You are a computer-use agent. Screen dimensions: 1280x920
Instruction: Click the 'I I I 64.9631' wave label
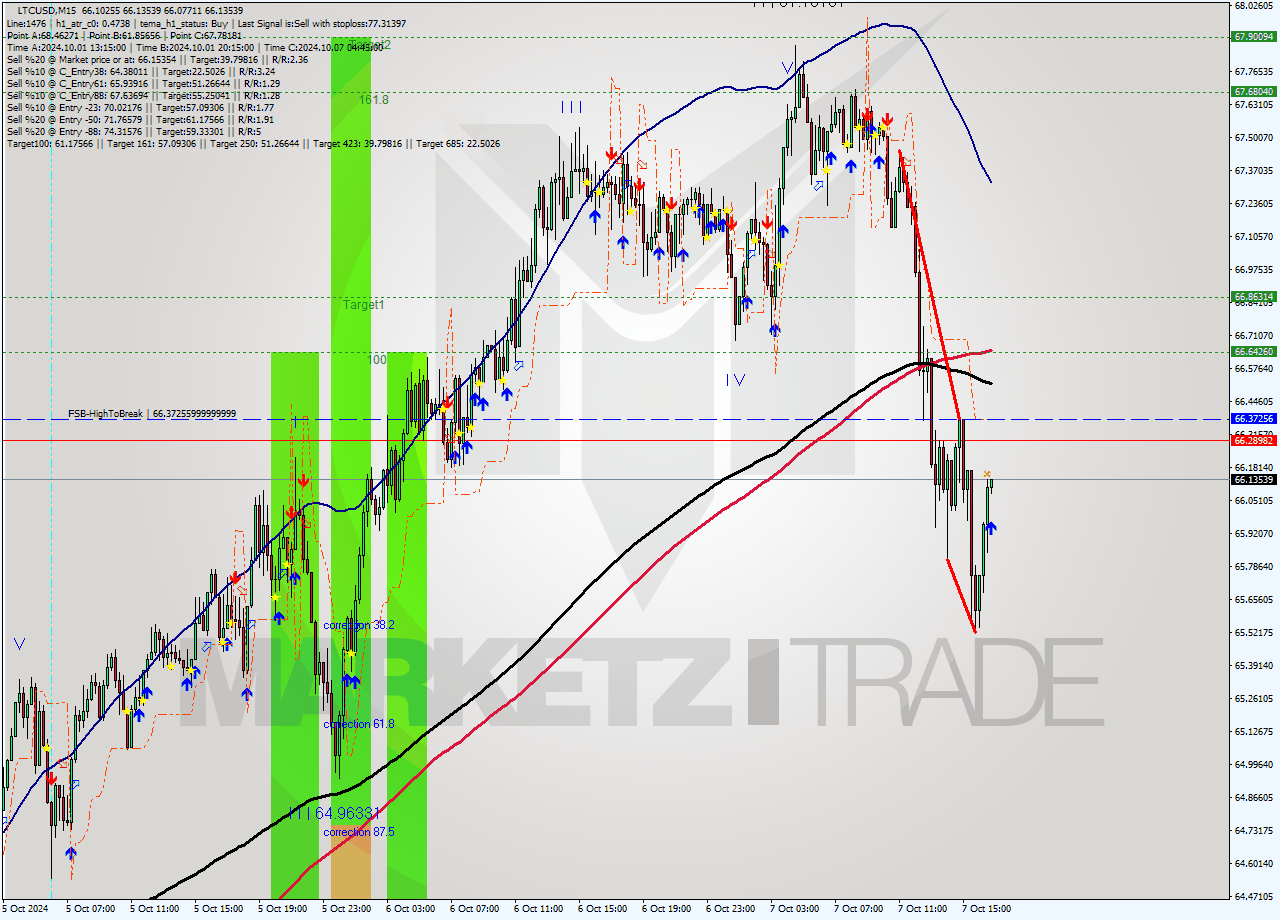pos(335,814)
